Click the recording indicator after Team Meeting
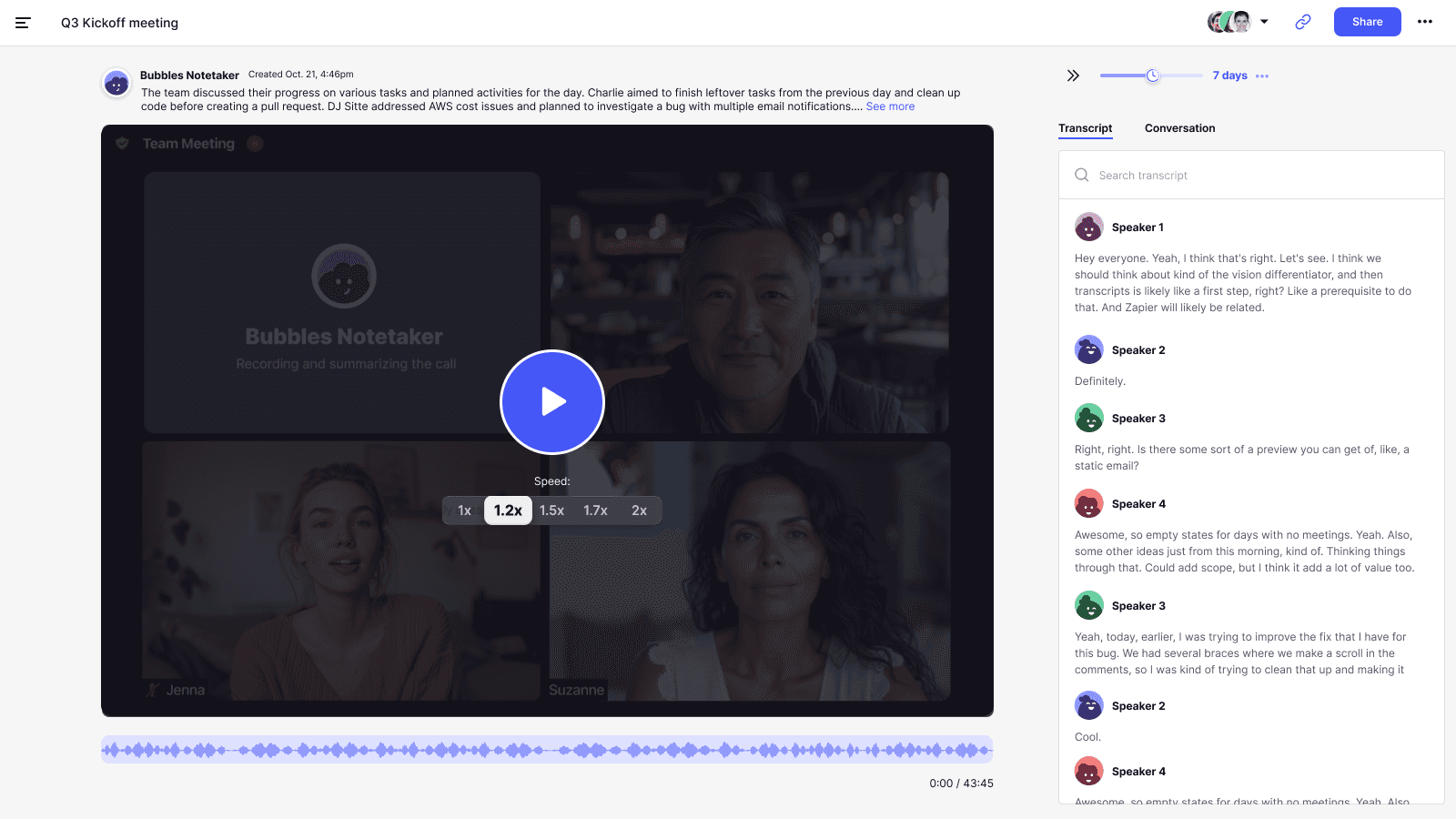Screen dimensions: 1456x819 (255, 144)
